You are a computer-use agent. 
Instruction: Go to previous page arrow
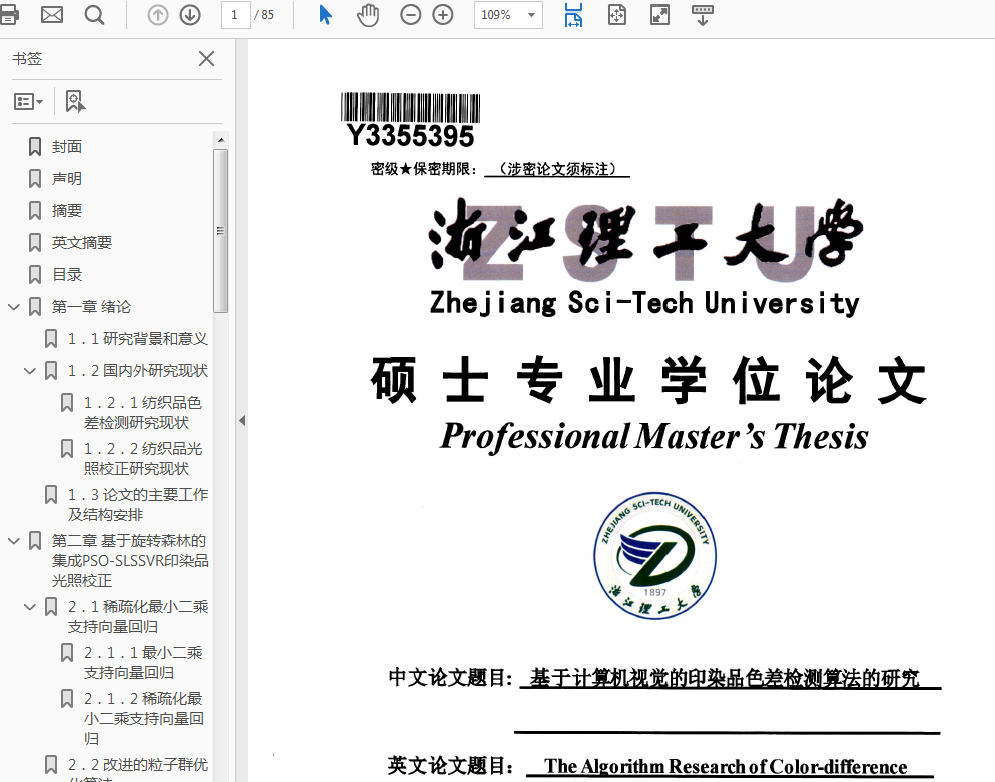coord(157,15)
